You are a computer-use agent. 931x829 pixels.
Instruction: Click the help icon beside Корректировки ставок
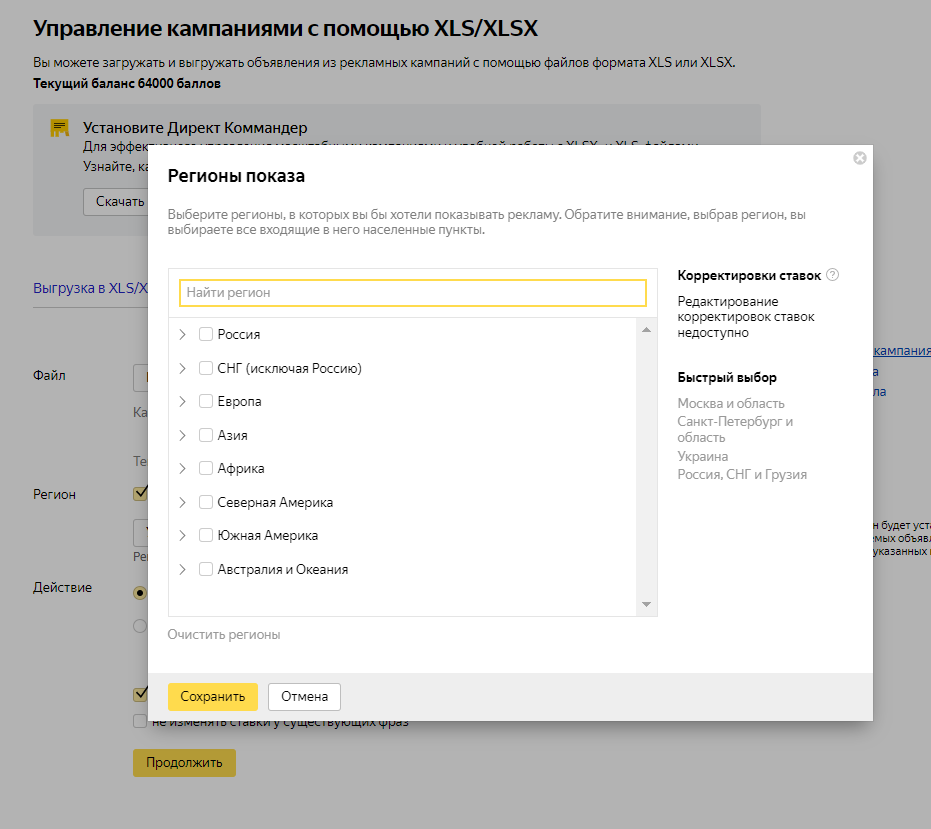pos(833,276)
